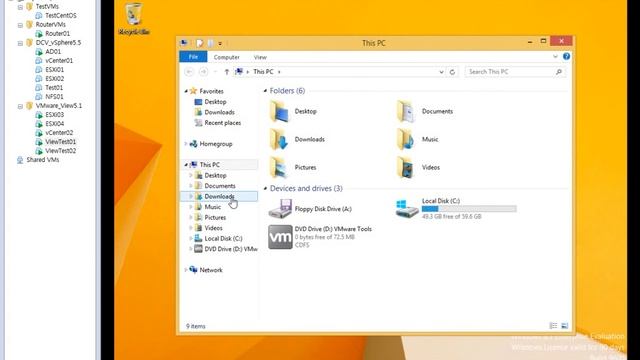Select Downloads under This PC in navigation pane
The width and height of the screenshot is (640, 360).
tap(219, 196)
